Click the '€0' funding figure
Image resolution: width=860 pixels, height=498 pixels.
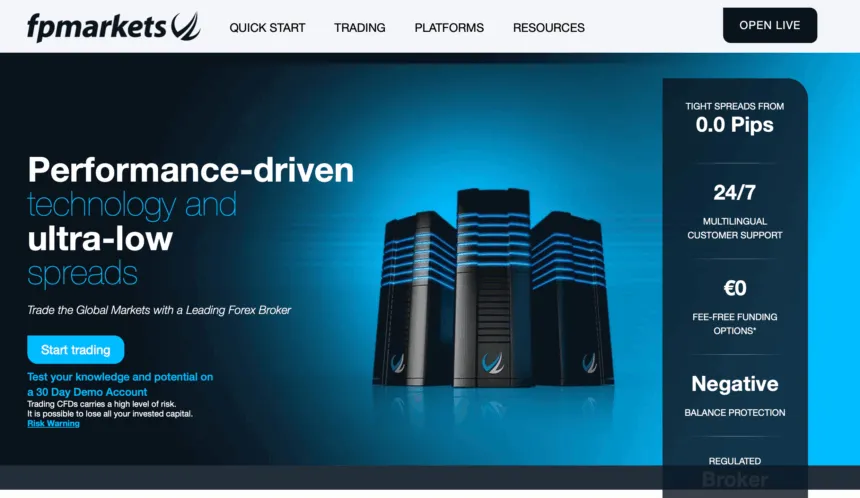point(734,288)
